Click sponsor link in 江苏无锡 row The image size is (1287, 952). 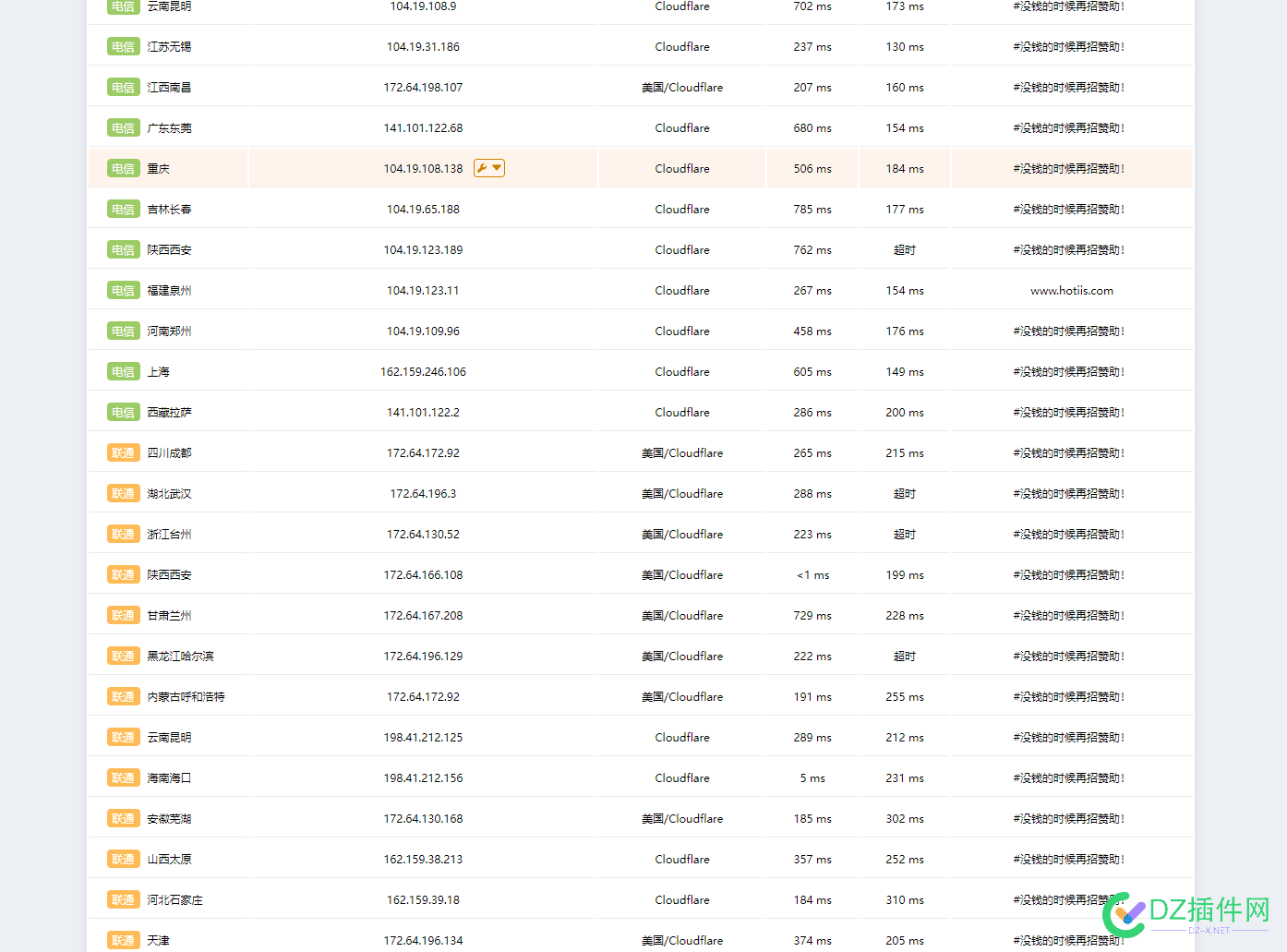1069,47
